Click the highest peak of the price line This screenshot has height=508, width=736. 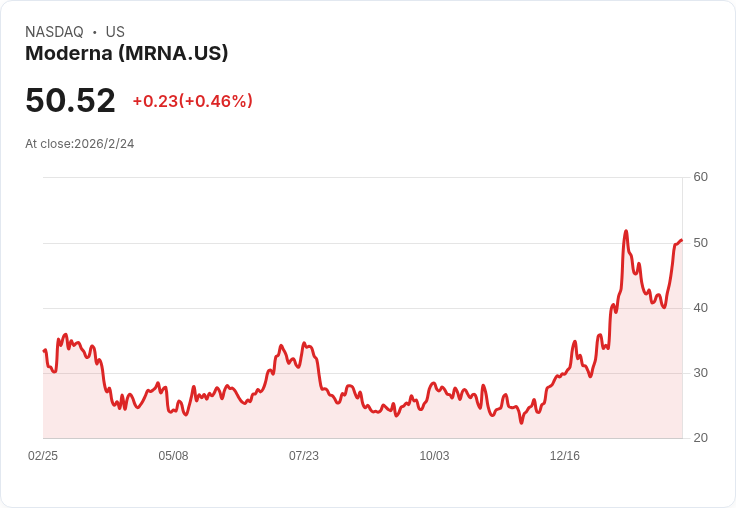coord(626,231)
